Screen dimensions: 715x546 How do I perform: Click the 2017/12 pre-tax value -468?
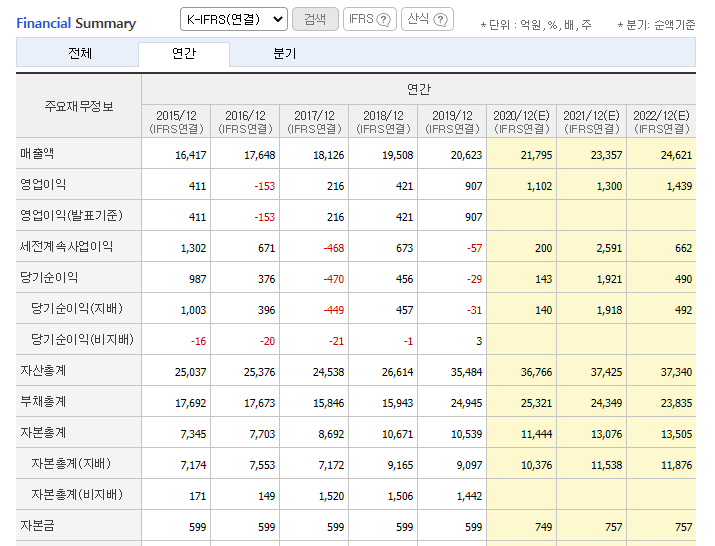pyautogui.click(x=334, y=248)
